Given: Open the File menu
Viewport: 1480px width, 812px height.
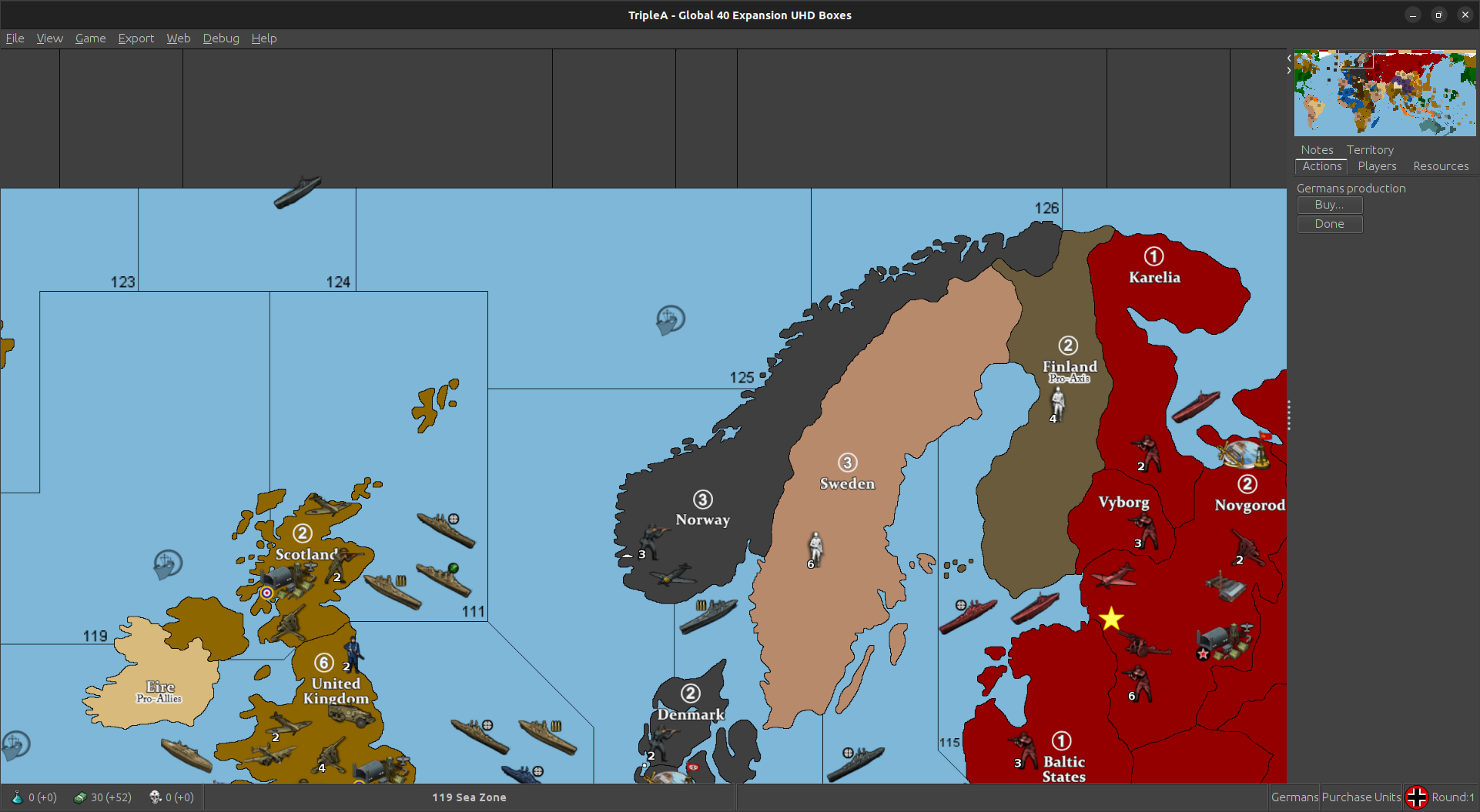Looking at the screenshot, I should [15, 38].
